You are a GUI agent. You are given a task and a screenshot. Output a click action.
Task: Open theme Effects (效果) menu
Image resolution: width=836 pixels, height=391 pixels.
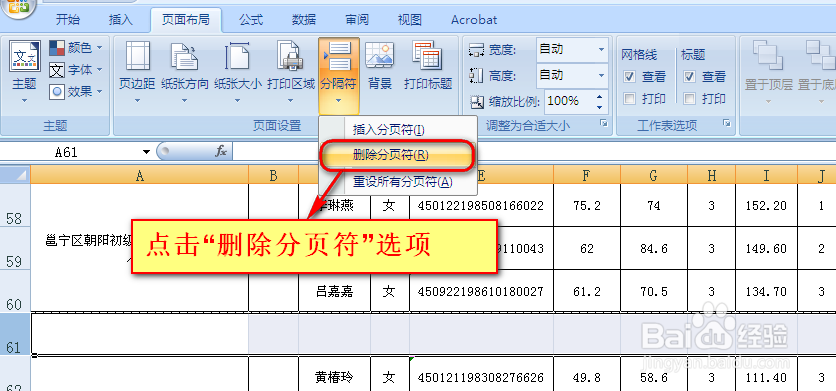(x=76, y=92)
